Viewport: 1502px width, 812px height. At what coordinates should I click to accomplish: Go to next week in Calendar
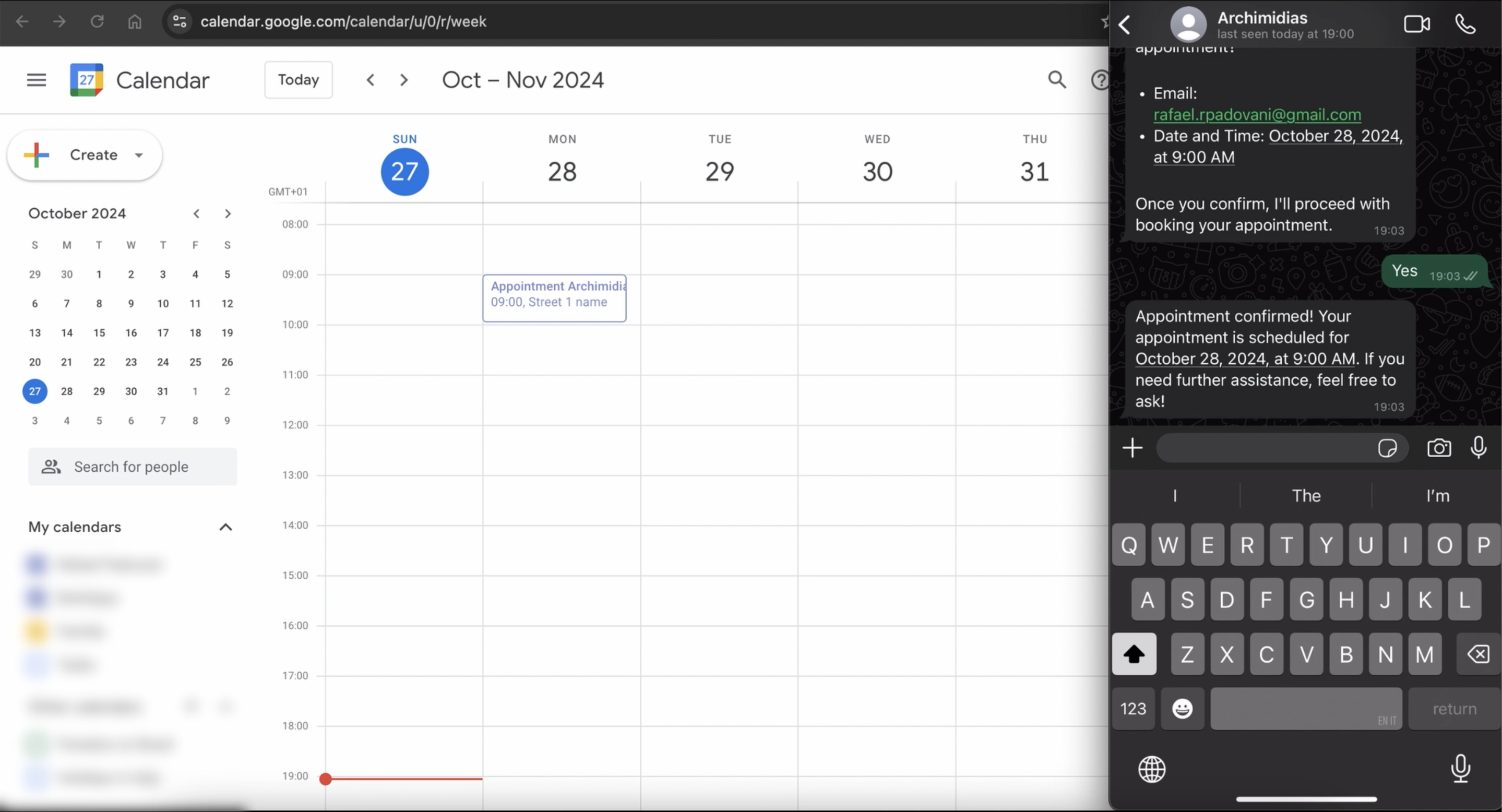(404, 80)
